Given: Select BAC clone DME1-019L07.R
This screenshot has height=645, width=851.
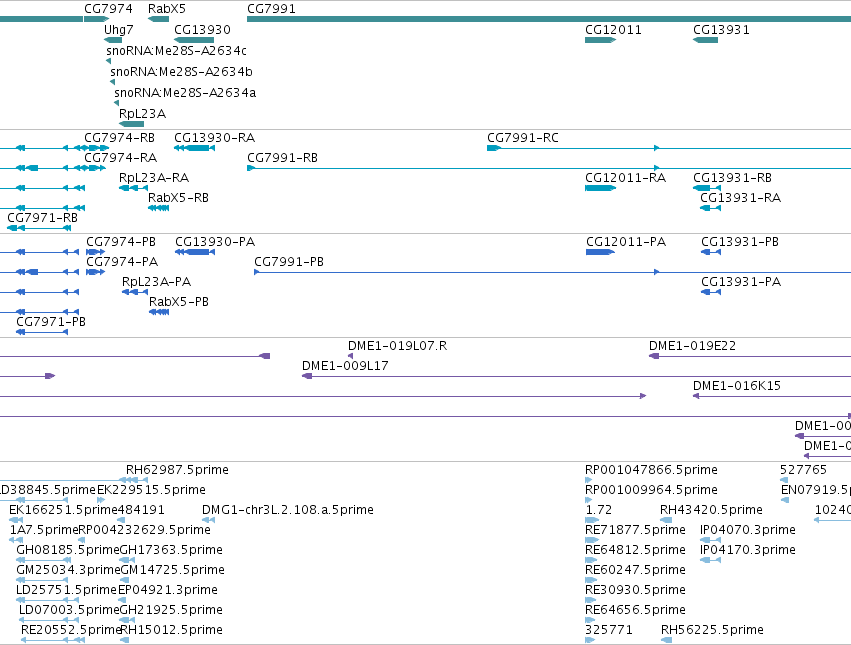Looking at the screenshot, I should [397, 346].
